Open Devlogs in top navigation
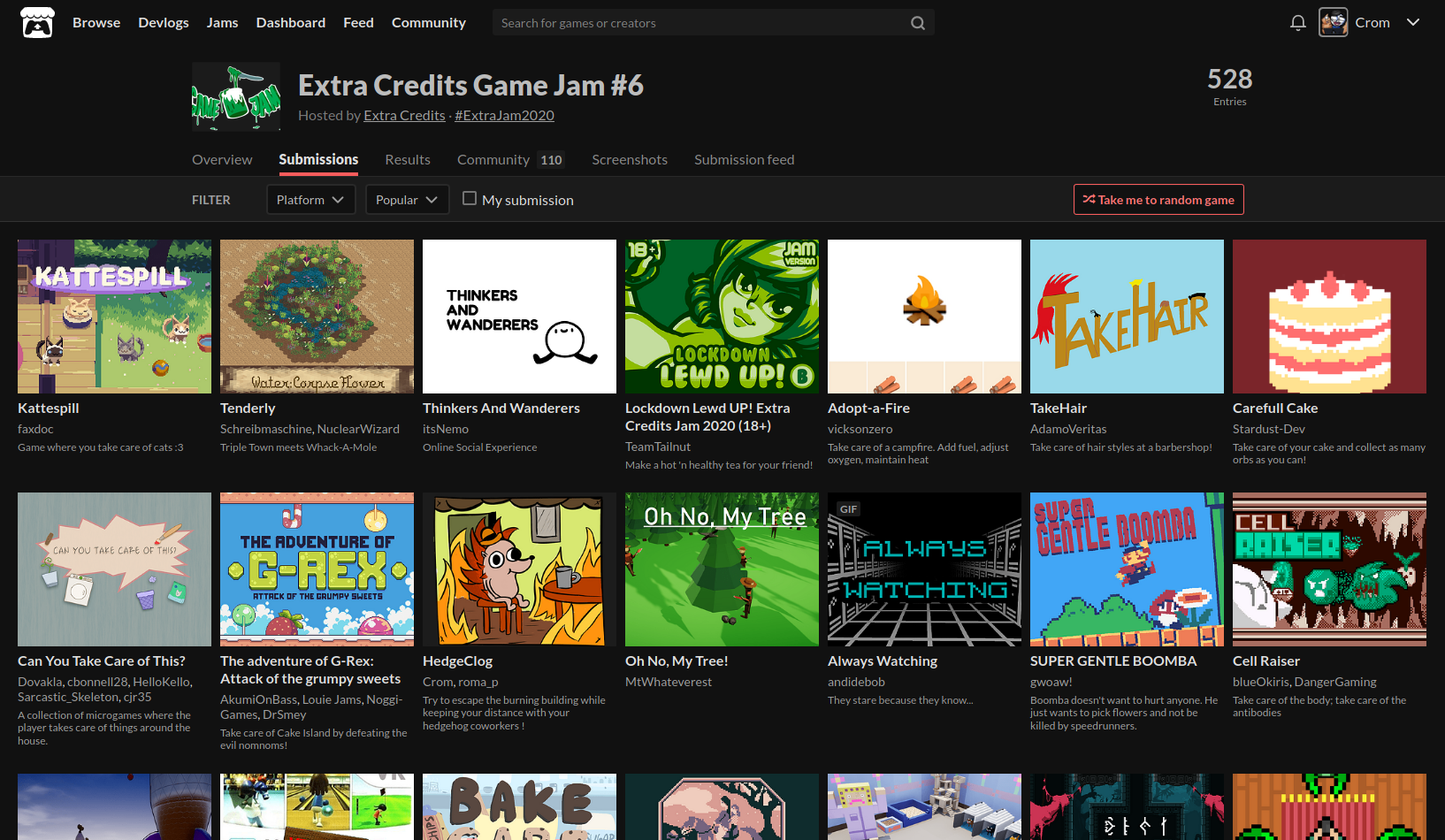 click(x=164, y=23)
